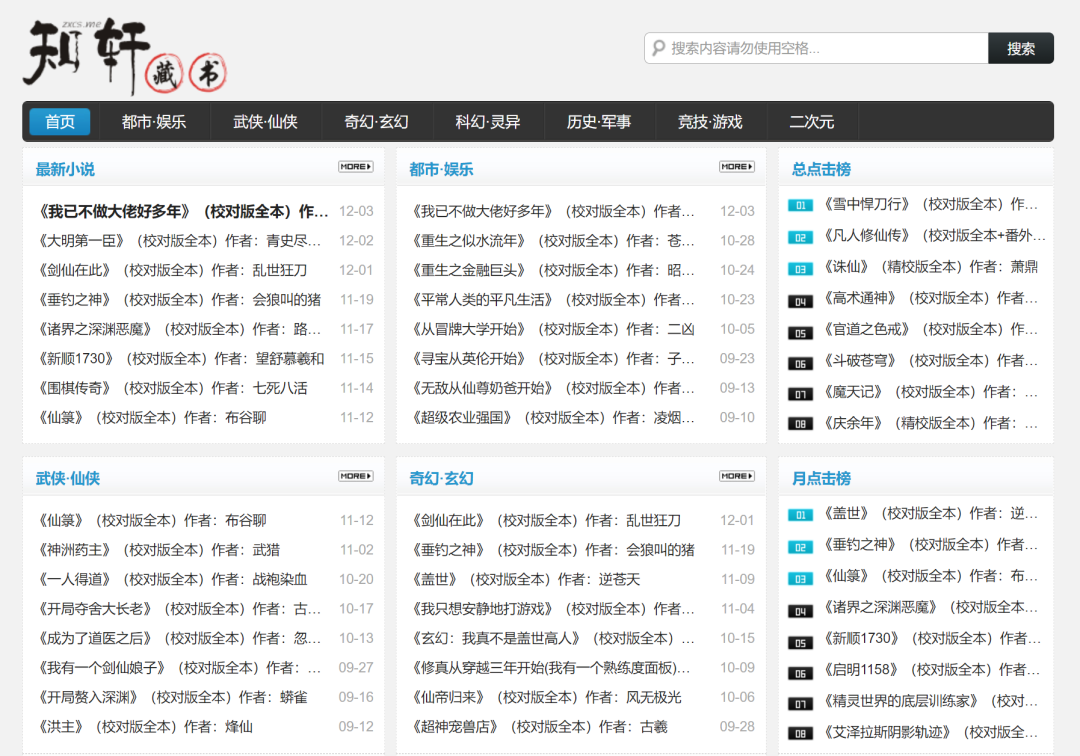
Task: Open 最新小说 section heading link
Action: coord(65,169)
